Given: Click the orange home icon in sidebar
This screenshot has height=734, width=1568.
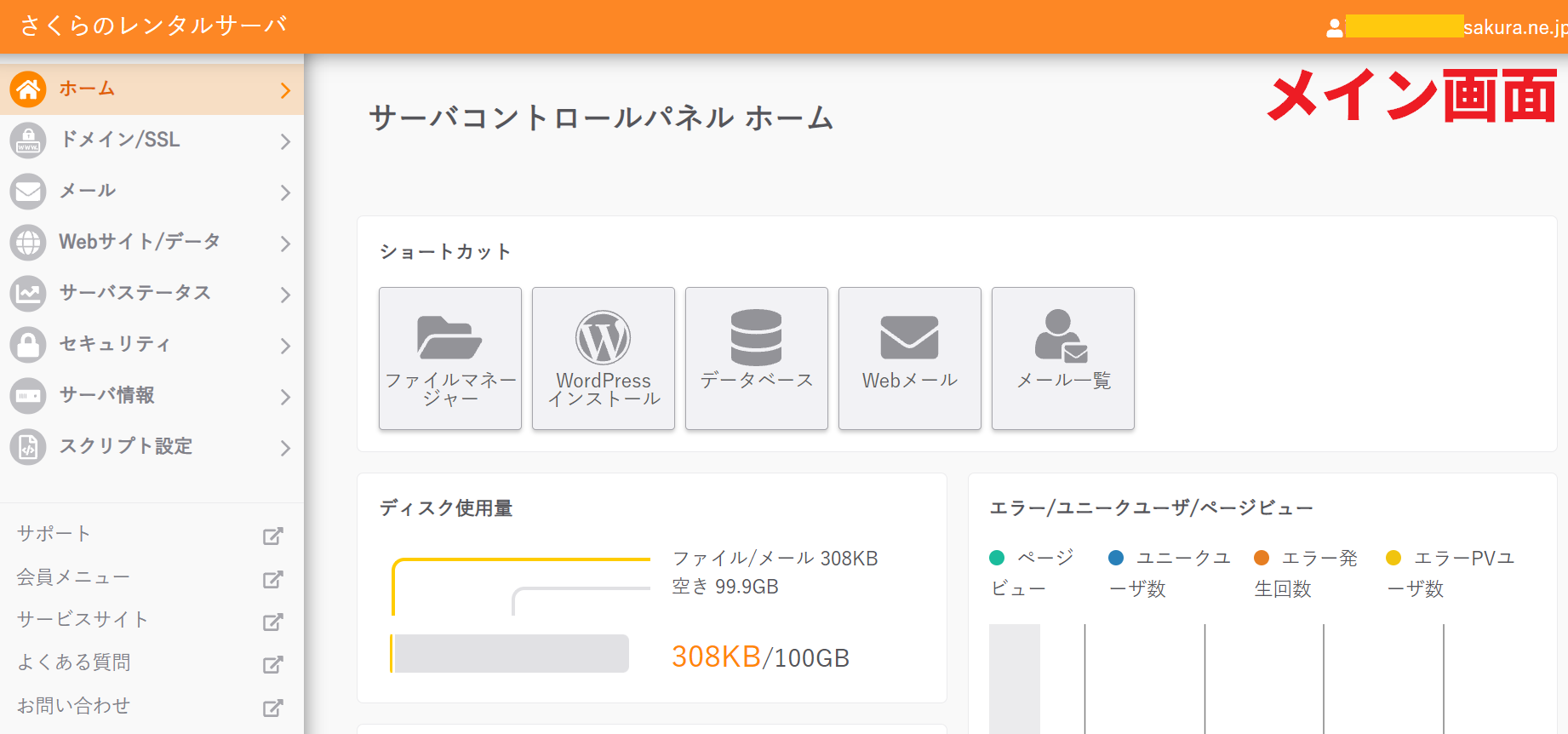Looking at the screenshot, I should pos(28,89).
